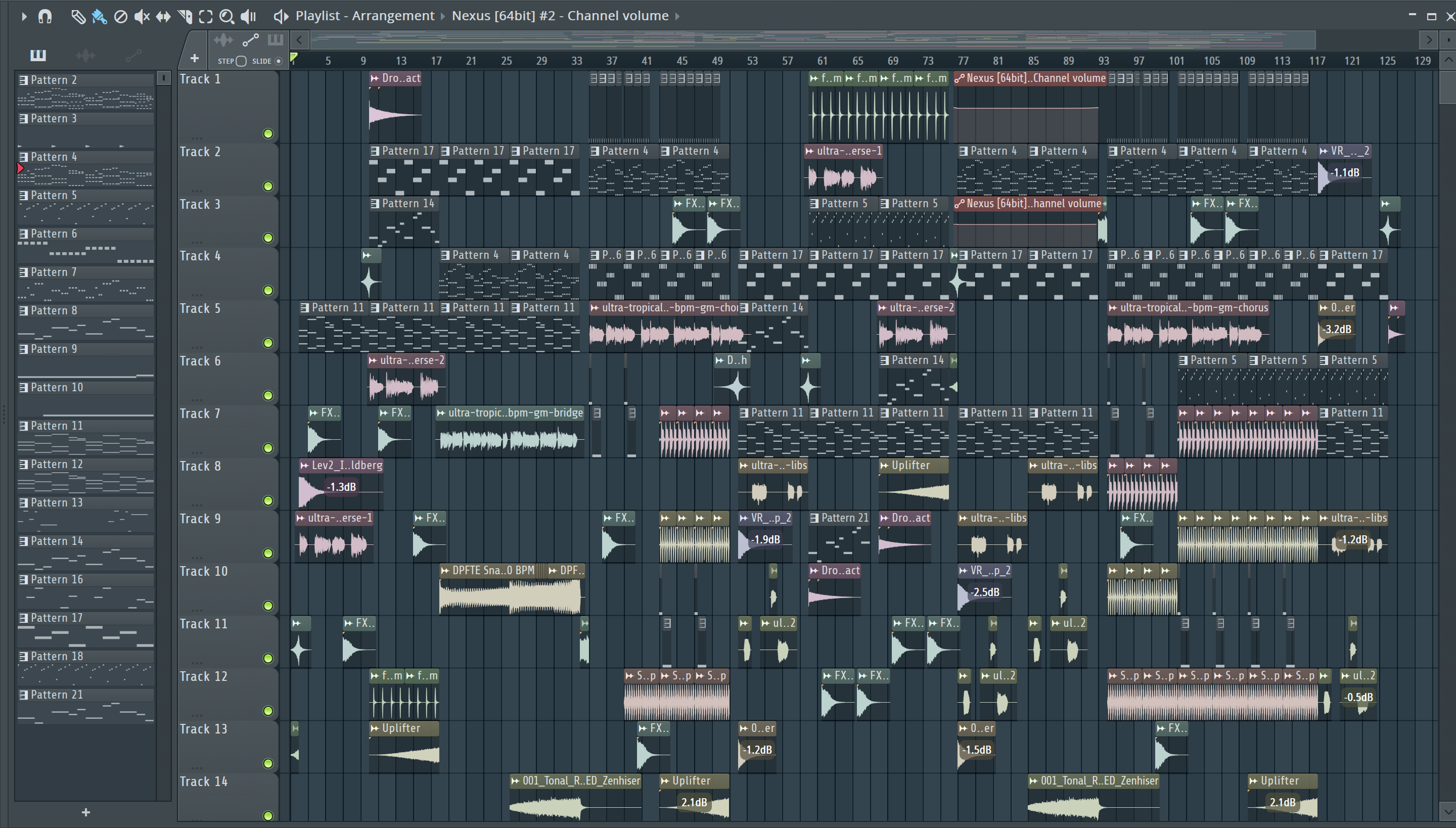Viewport: 1456px width, 828px height.
Task: Mute Track 14 green LED
Action: point(268,815)
